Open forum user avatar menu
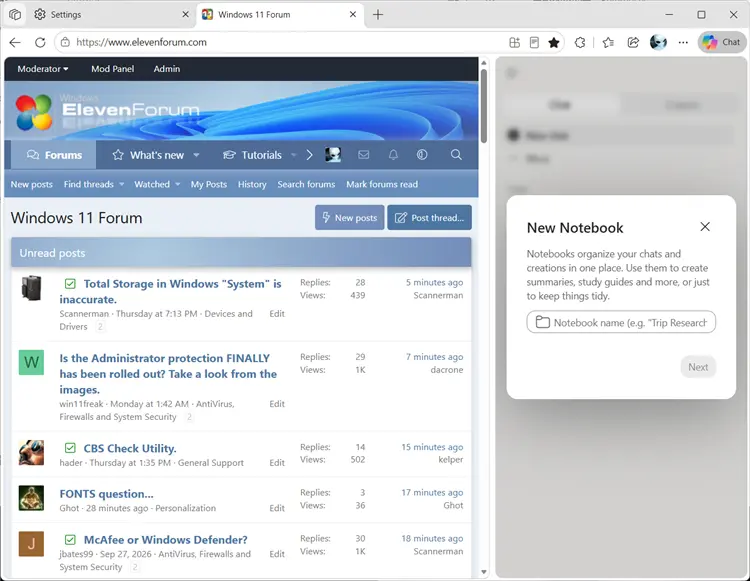This screenshot has height=581, width=750. point(333,154)
